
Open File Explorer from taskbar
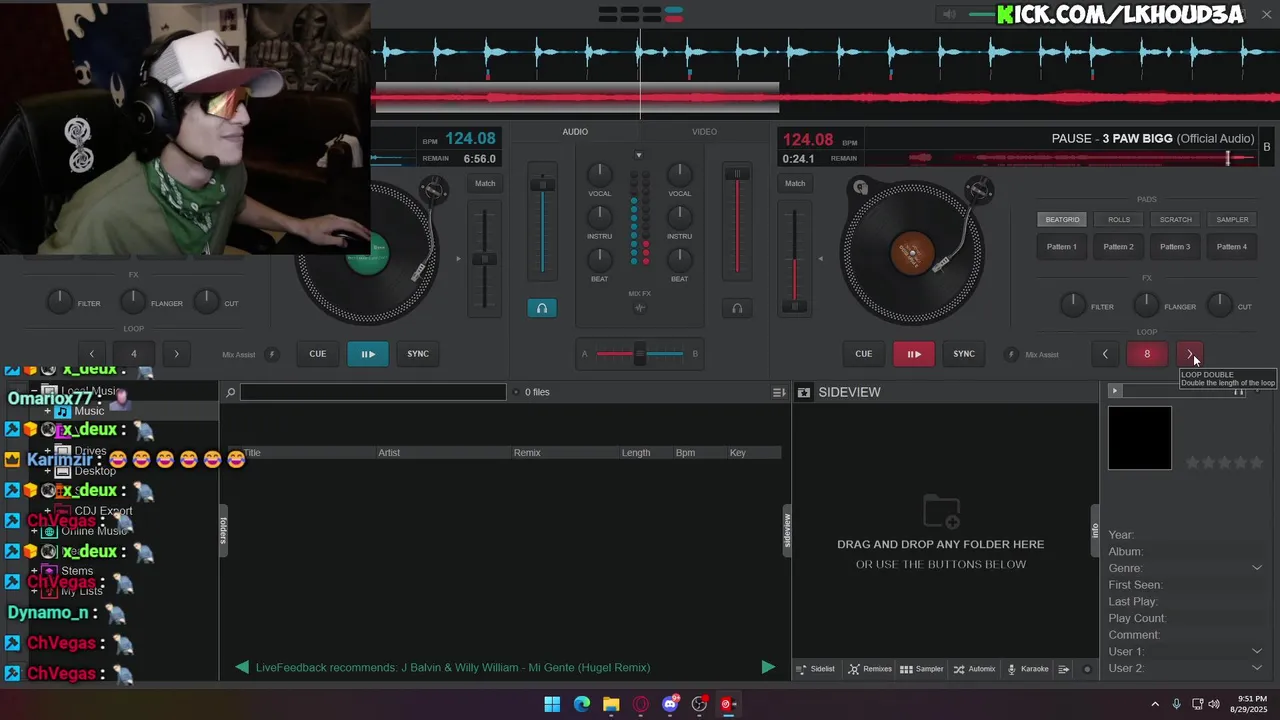coord(611,704)
